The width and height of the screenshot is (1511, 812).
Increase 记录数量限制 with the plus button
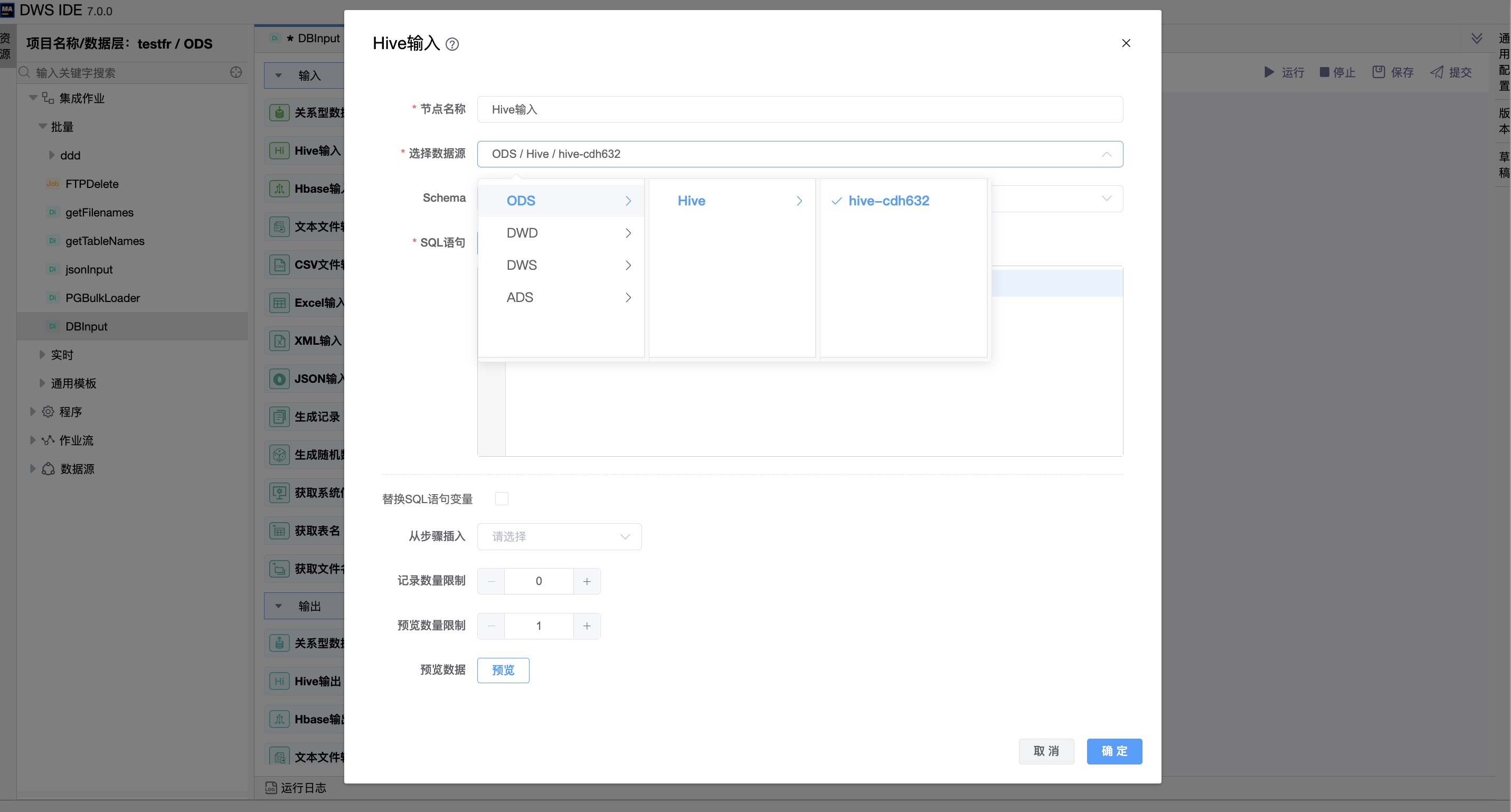click(x=587, y=581)
